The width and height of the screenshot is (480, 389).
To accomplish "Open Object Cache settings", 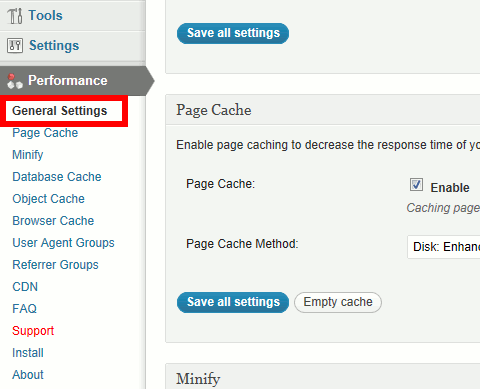I will [x=48, y=199].
